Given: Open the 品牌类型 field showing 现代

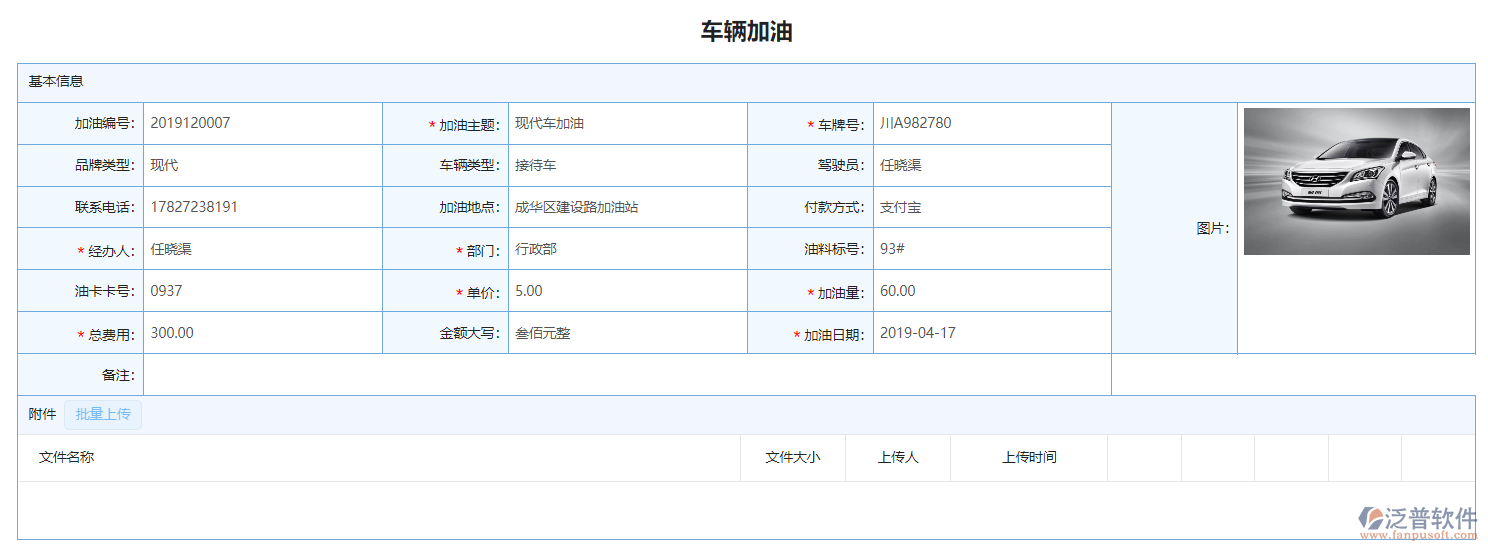Looking at the screenshot, I should pyautogui.click(x=262, y=165).
